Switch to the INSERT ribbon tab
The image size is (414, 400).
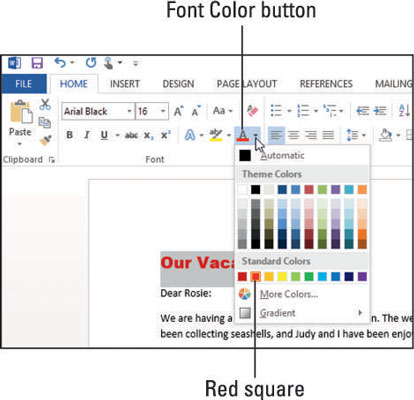coord(125,84)
